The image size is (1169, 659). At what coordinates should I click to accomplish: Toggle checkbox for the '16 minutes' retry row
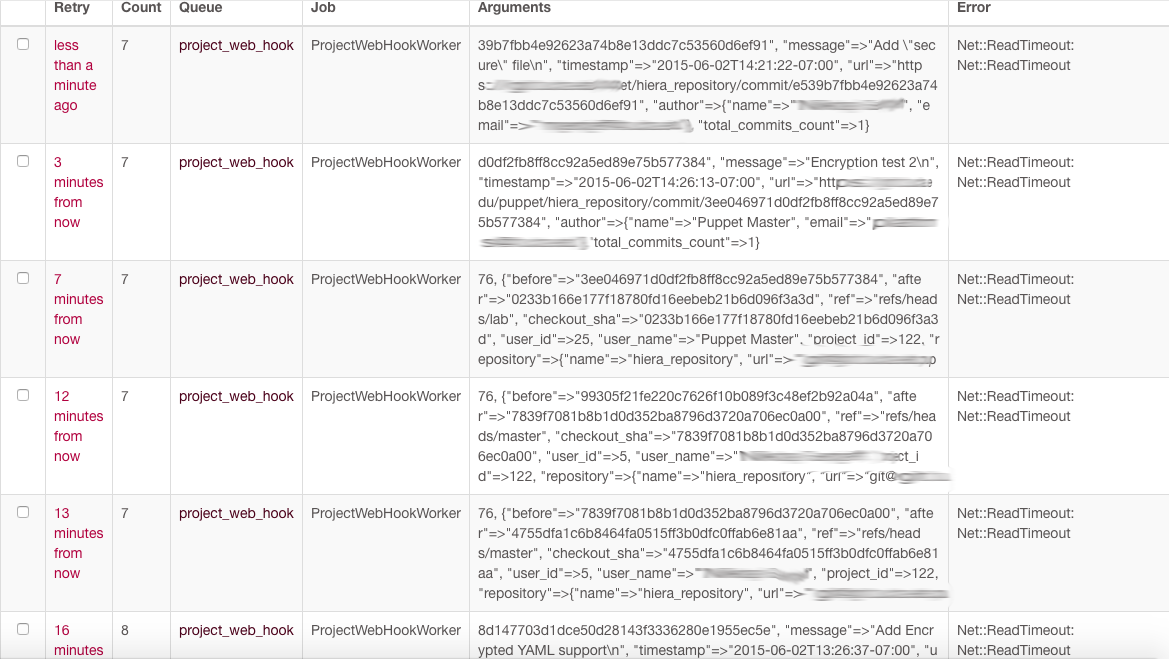click(x=23, y=629)
